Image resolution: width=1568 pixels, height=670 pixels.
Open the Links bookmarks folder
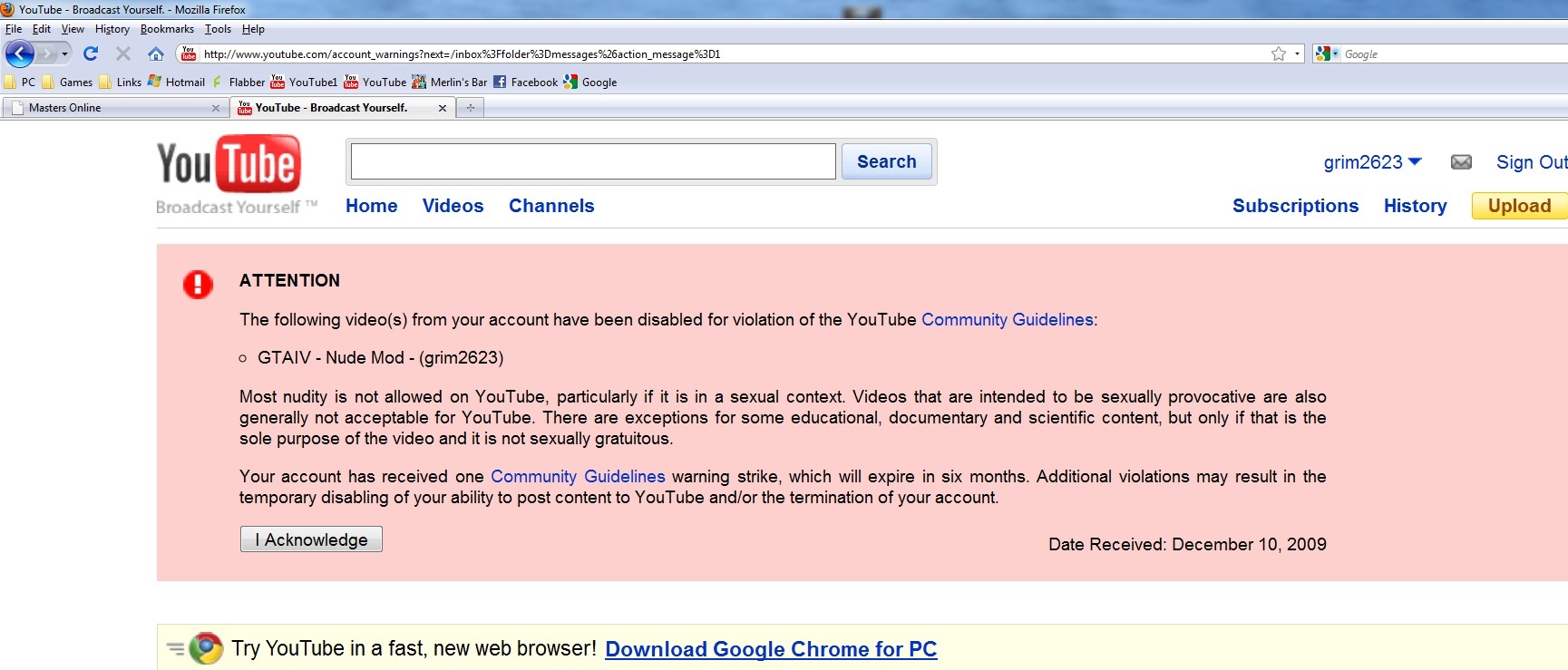coord(121,82)
